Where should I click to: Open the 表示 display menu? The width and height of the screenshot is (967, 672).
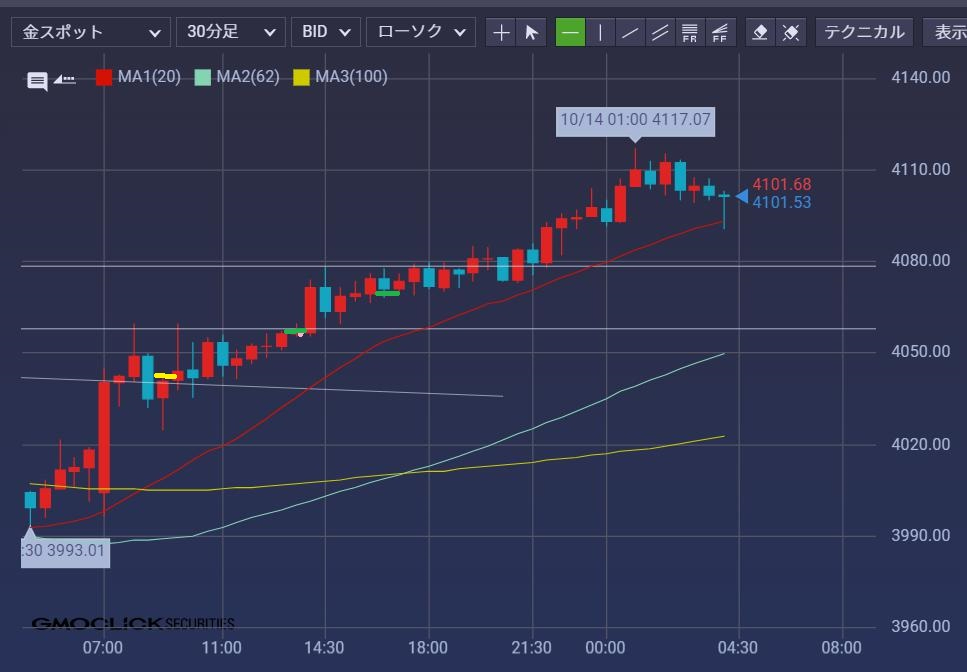[x=947, y=32]
